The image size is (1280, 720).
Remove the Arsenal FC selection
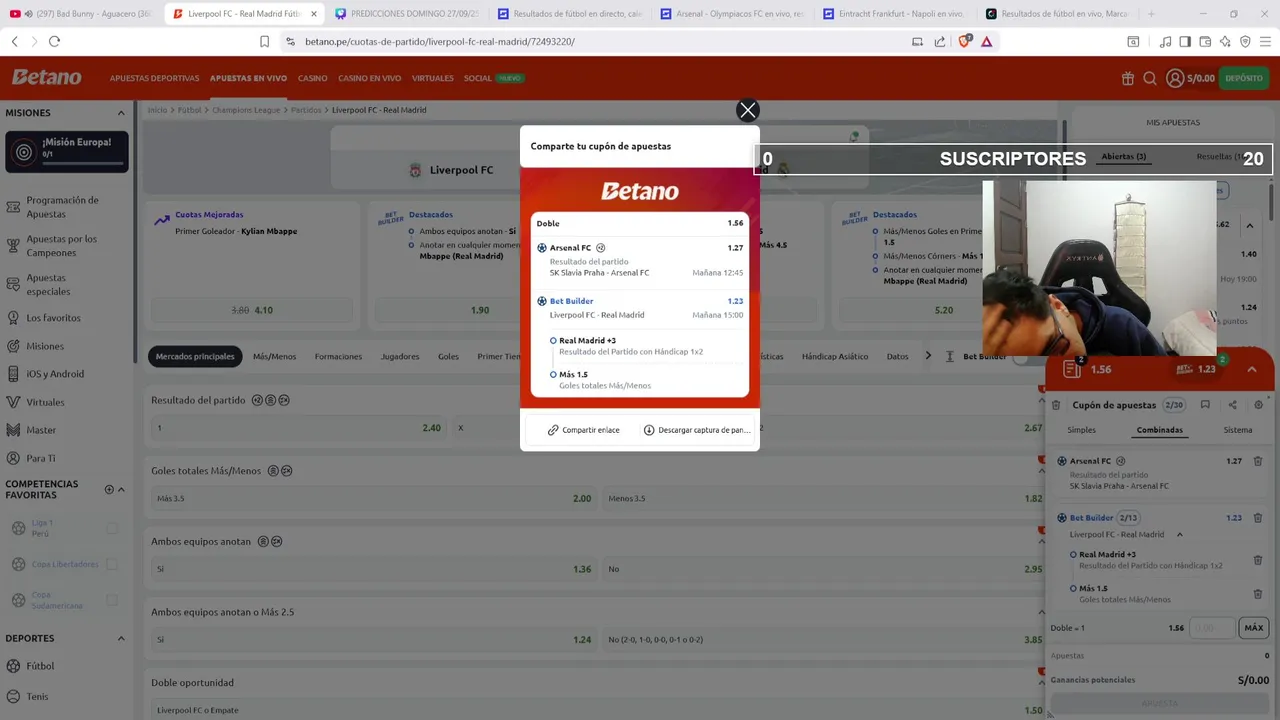(x=1258, y=461)
